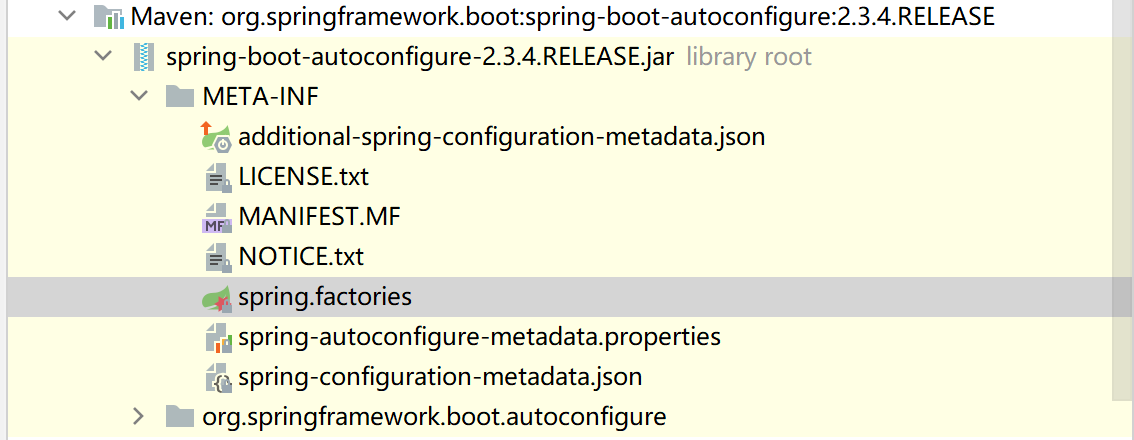The image size is (1134, 440).
Task: Collapse the META-INF folder
Action: coord(139,97)
